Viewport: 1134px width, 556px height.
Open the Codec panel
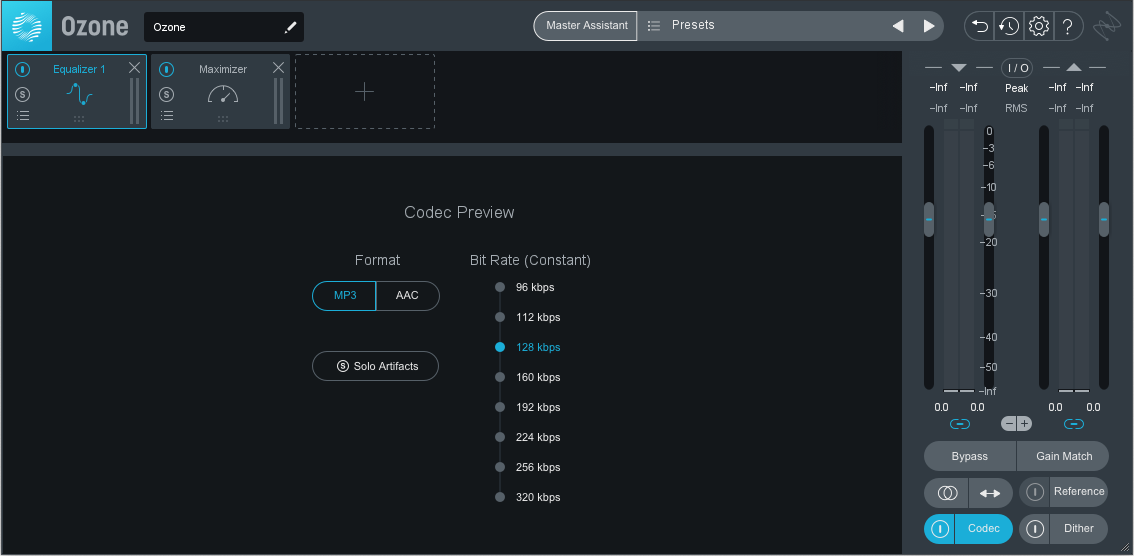click(x=984, y=529)
